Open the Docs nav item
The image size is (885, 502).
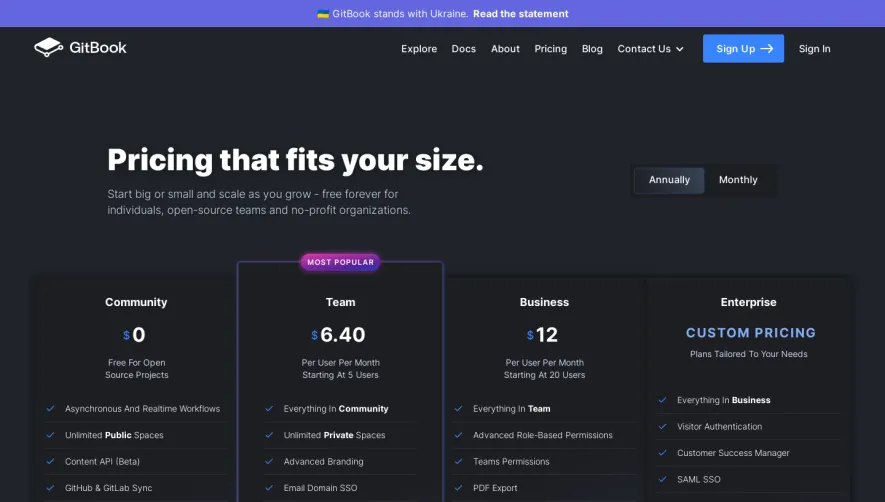click(x=463, y=49)
